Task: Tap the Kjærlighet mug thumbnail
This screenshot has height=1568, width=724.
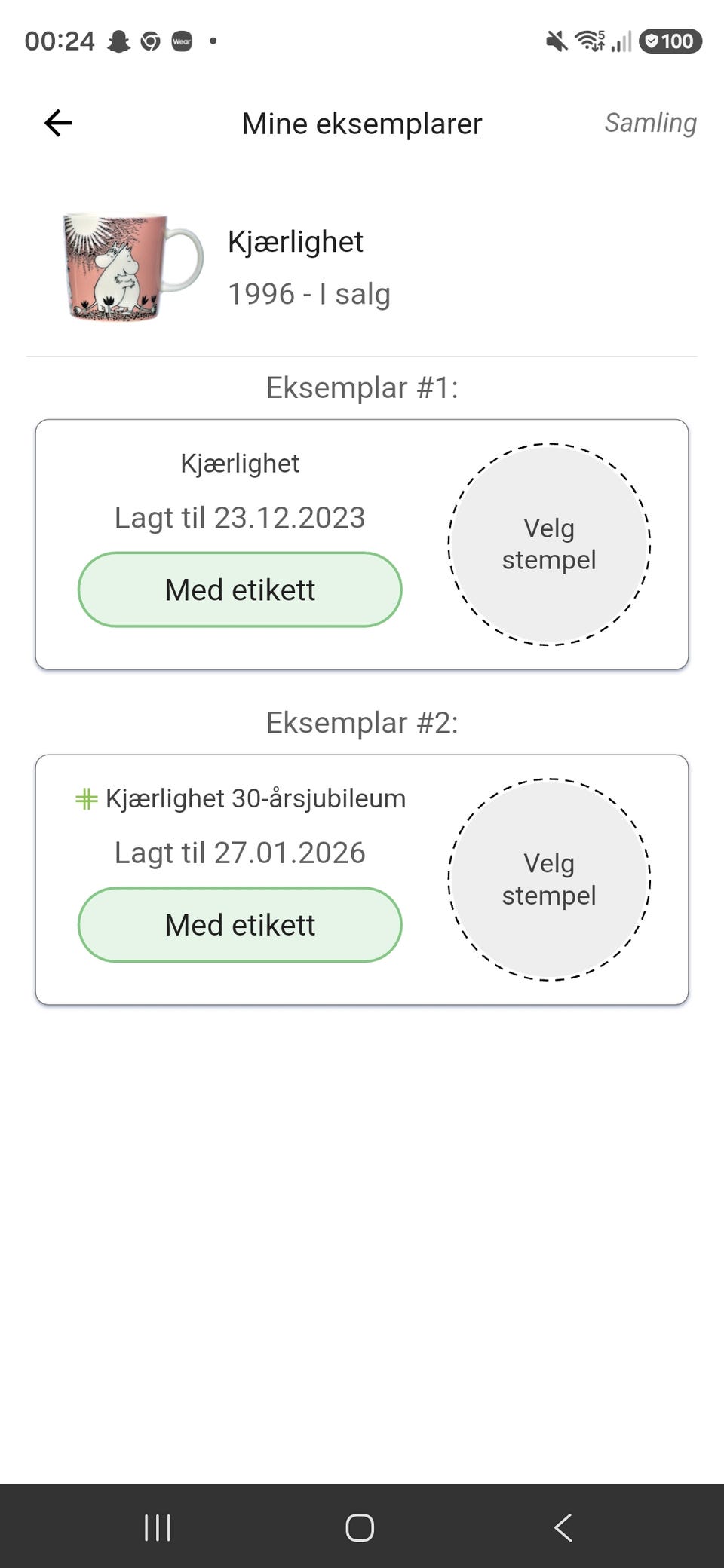Action: [133, 267]
